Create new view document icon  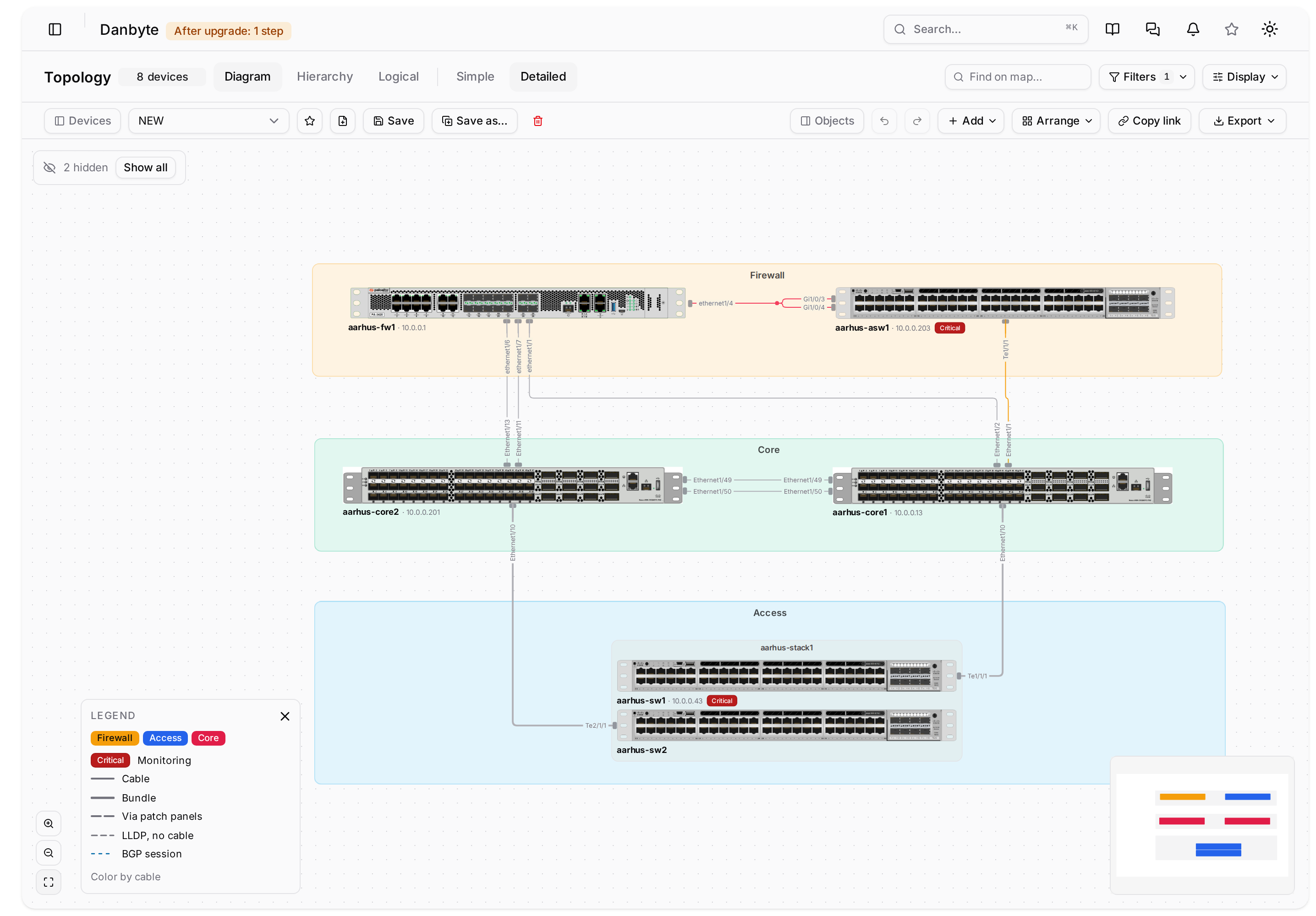point(343,121)
